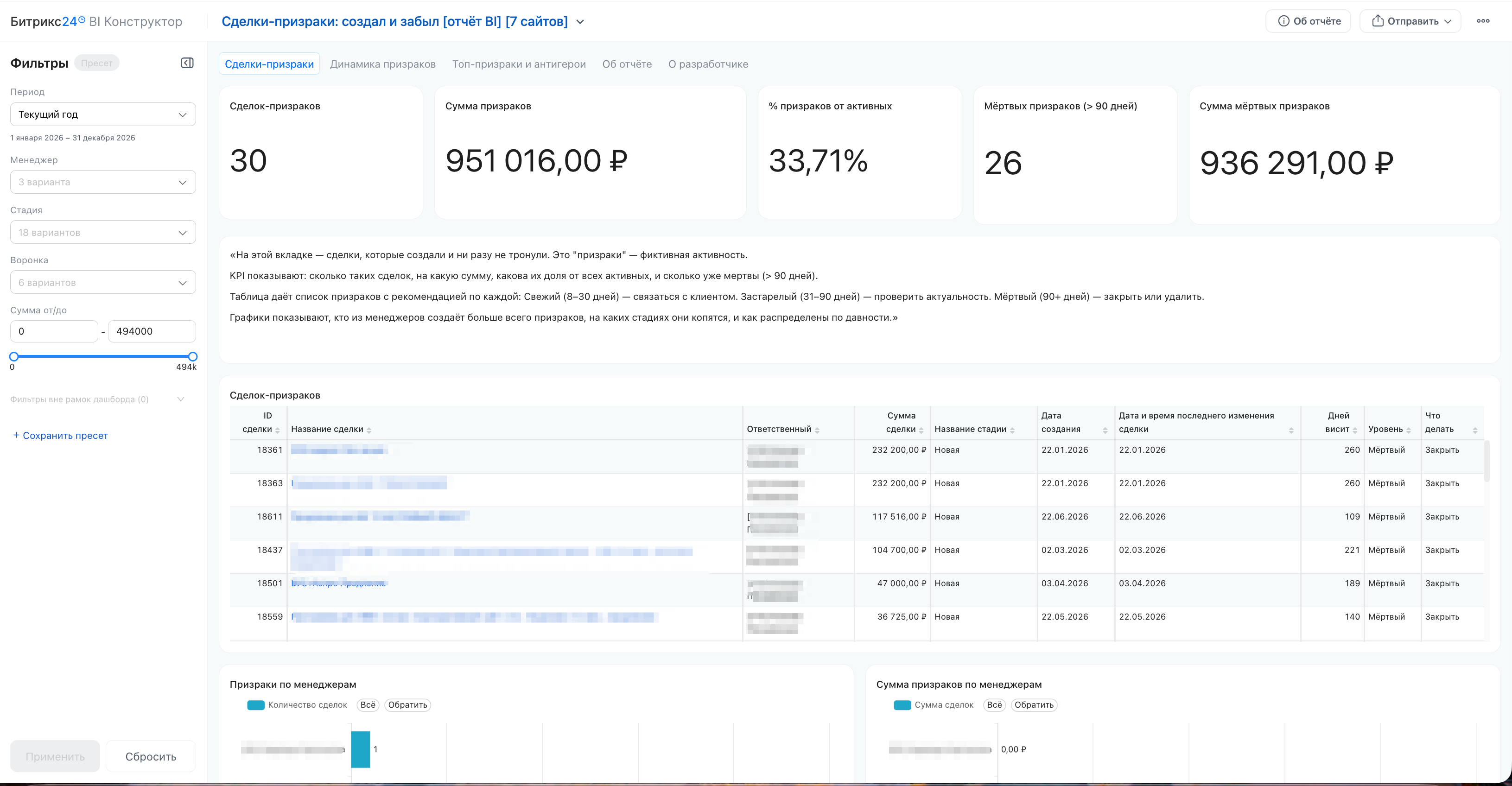1512x786 pixels.
Task: Open the Период dropdown set to Текущий год
Action: 103,114
